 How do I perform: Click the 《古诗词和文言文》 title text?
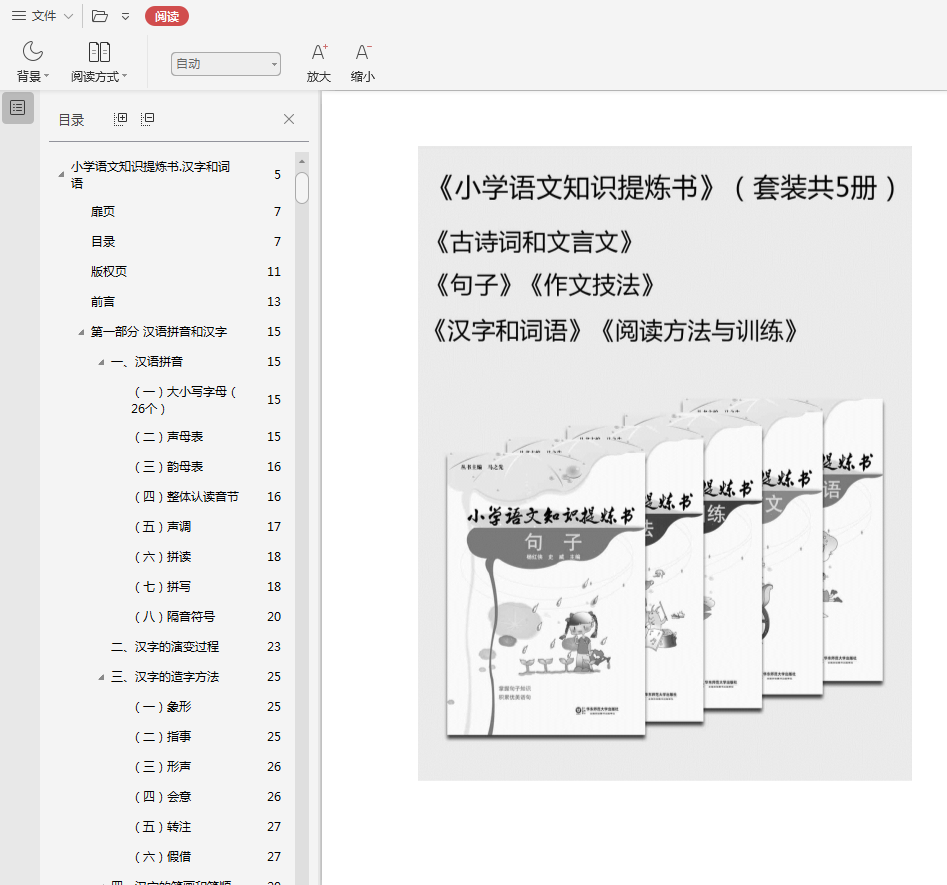[x=534, y=242]
